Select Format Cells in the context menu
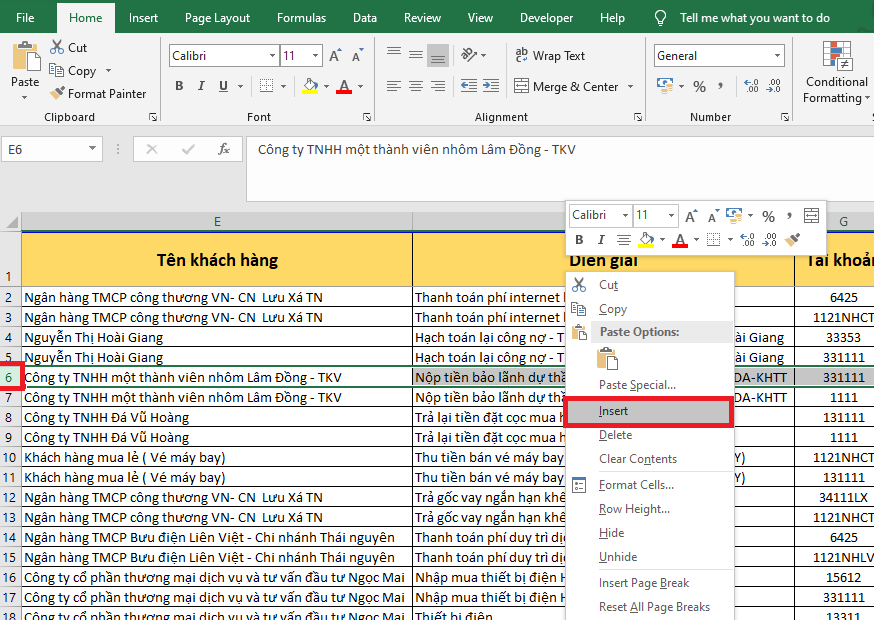The height and width of the screenshot is (620, 874). 637,485
